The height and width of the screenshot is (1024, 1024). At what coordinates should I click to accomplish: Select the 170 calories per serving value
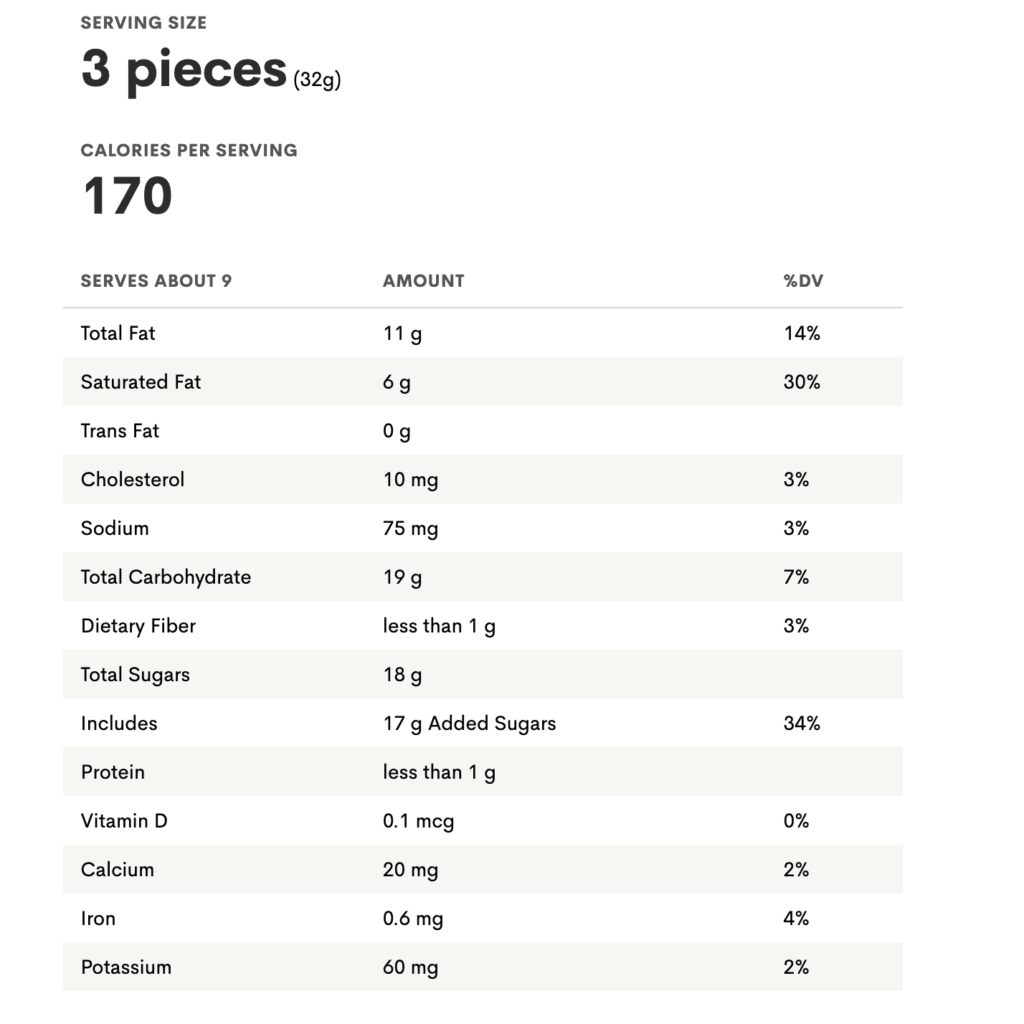pos(127,196)
